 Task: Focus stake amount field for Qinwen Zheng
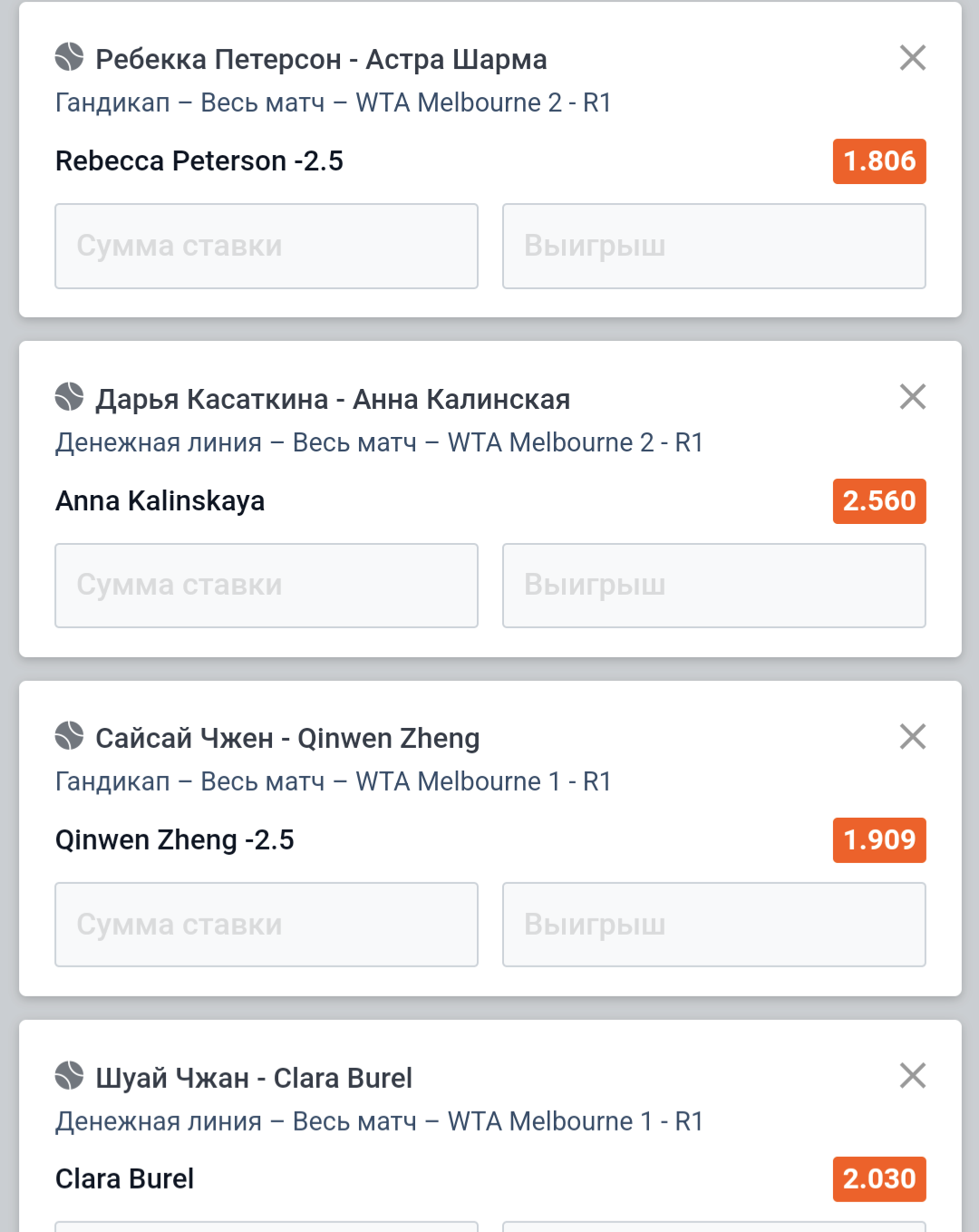[267, 925]
